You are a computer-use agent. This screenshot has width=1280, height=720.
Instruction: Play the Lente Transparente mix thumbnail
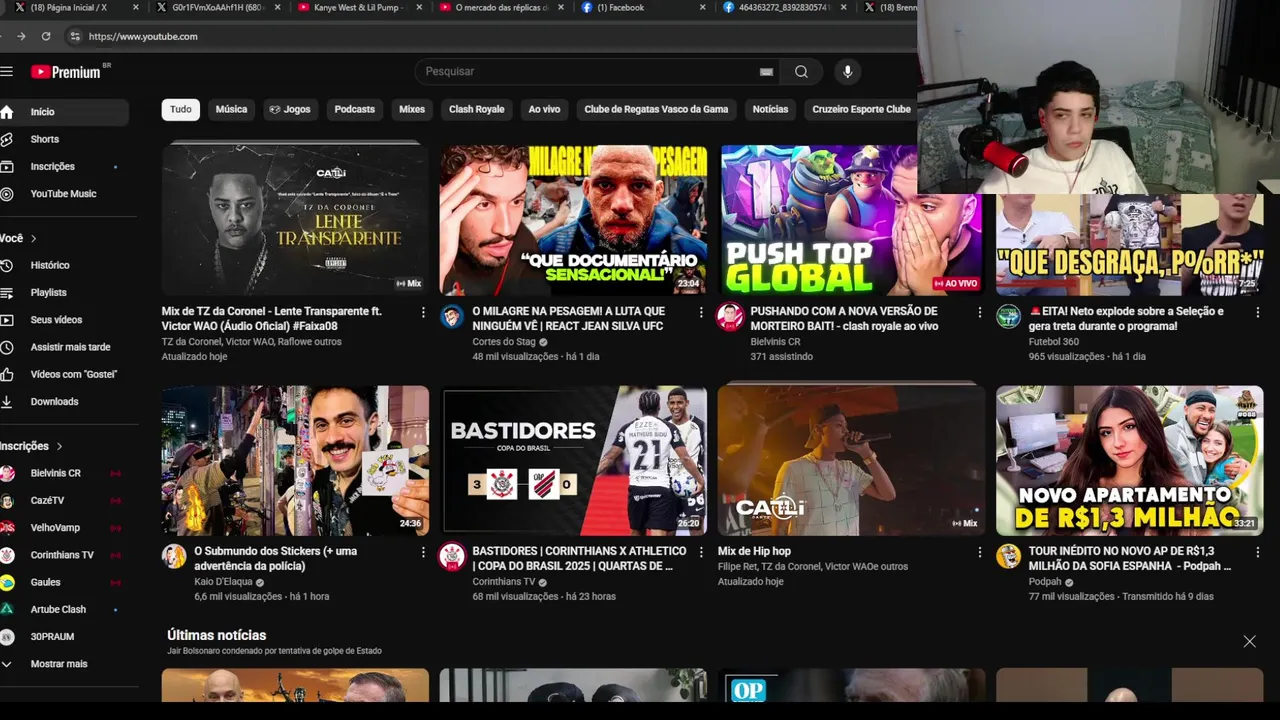(x=295, y=220)
